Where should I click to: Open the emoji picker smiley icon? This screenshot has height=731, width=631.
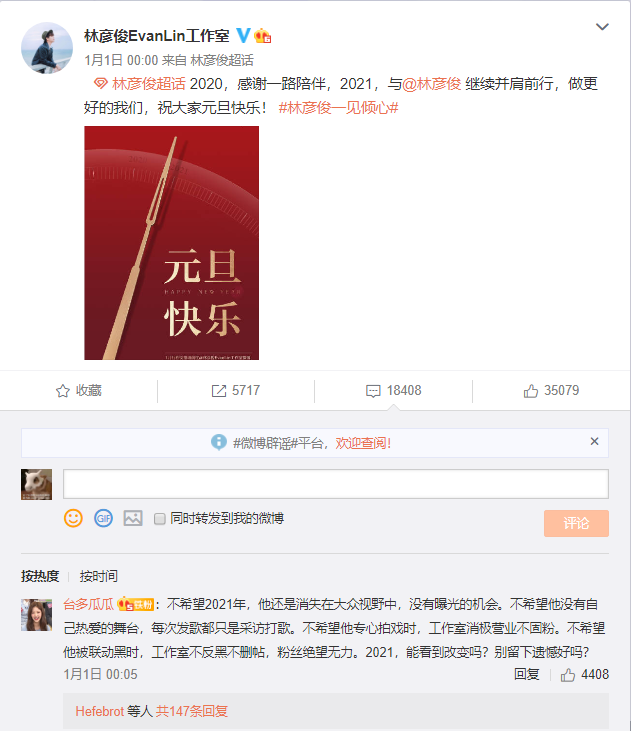[73, 518]
